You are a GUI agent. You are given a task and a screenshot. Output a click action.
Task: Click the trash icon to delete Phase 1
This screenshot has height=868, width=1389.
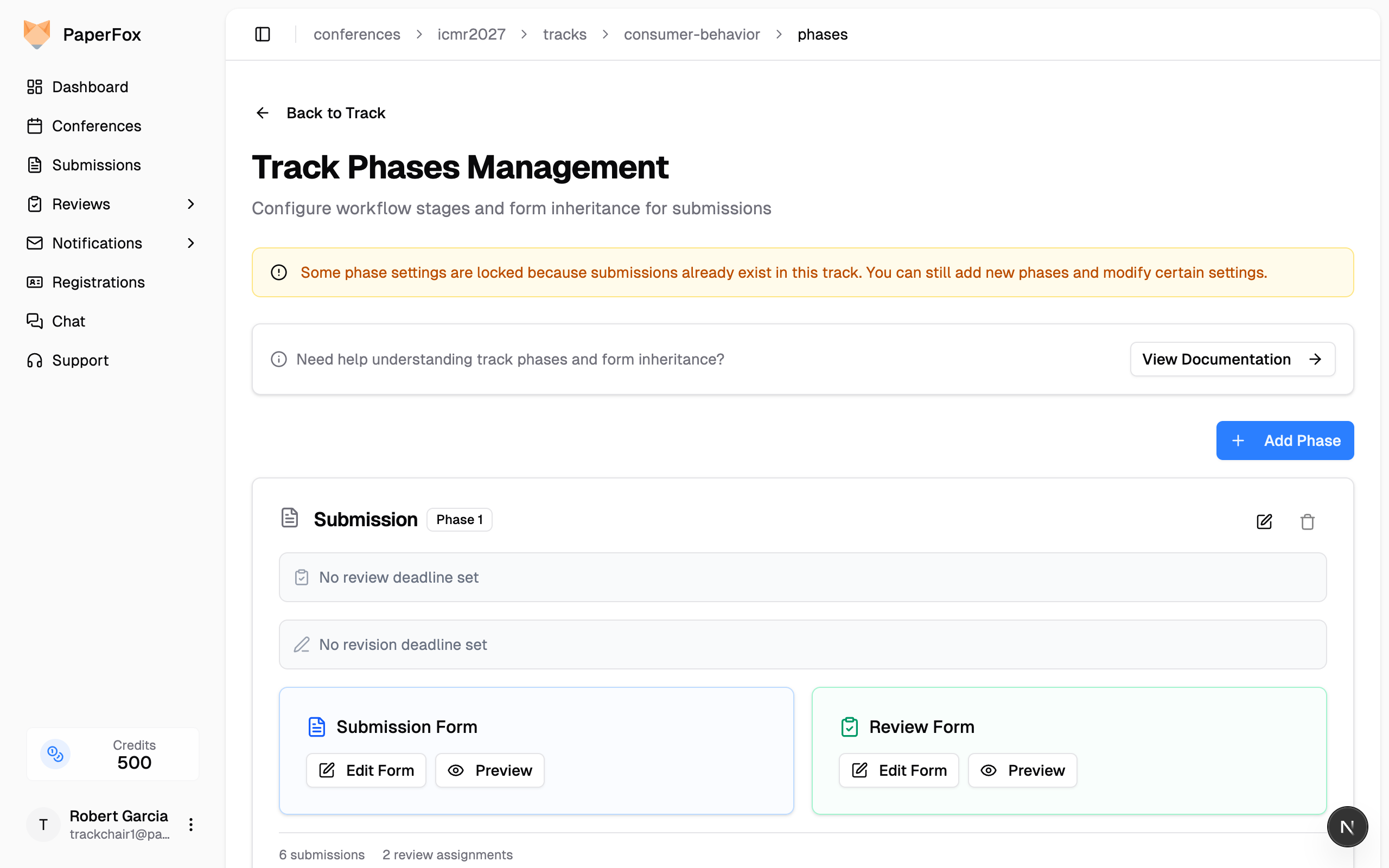pyautogui.click(x=1307, y=521)
